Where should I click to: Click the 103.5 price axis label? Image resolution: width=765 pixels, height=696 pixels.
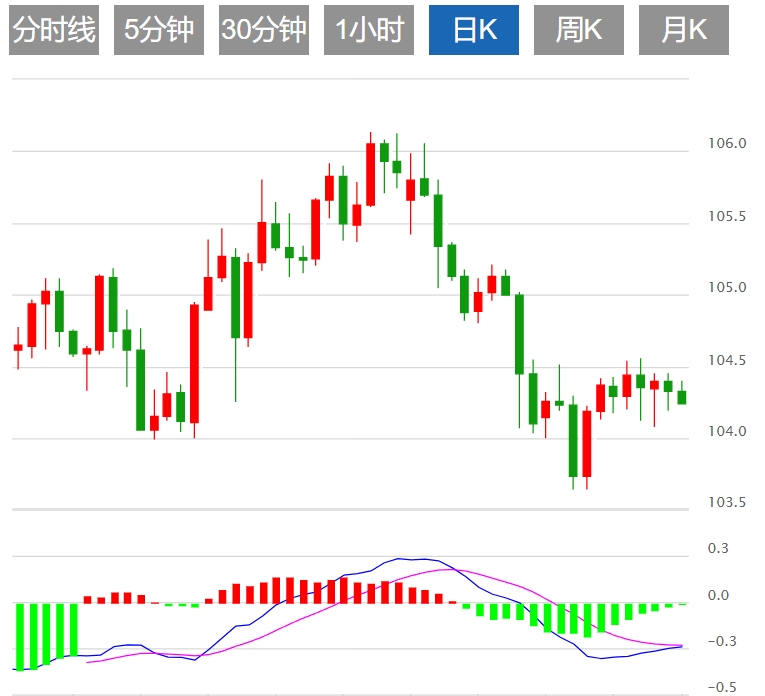[x=727, y=502]
